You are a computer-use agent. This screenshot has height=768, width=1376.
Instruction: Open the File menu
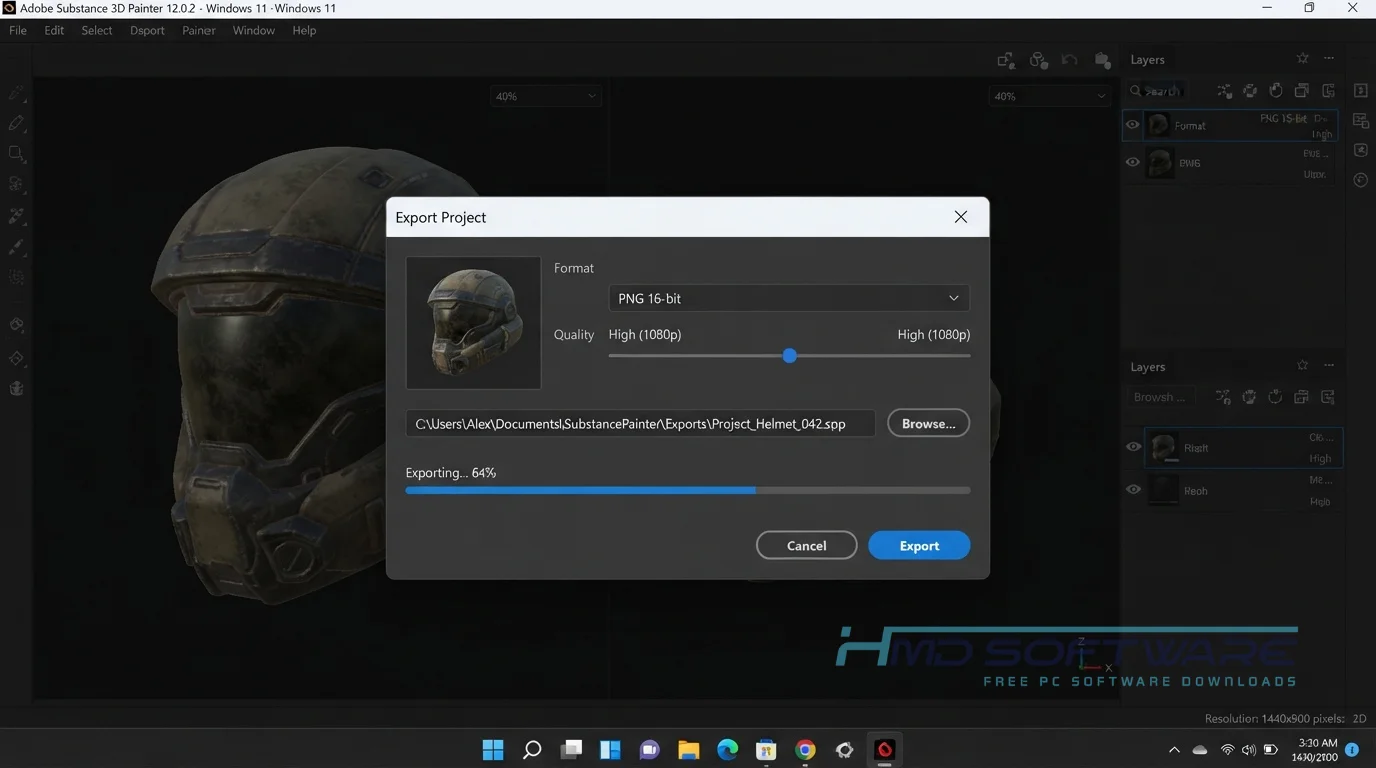click(18, 30)
